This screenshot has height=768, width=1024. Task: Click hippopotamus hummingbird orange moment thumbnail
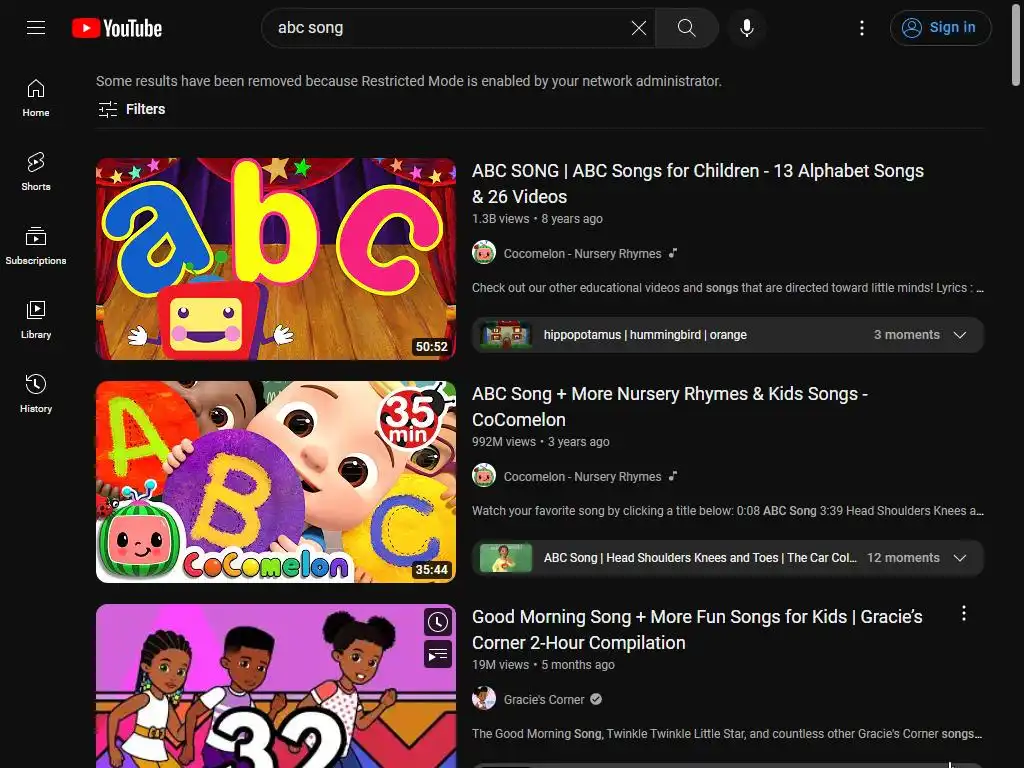(x=505, y=334)
